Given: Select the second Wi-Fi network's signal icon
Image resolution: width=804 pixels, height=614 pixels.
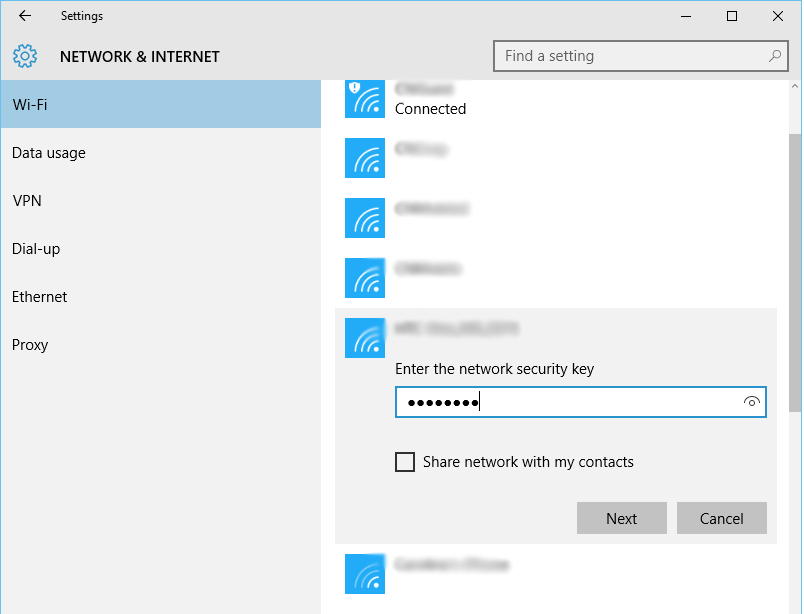Looking at the screenshot, I should point(365,158).
